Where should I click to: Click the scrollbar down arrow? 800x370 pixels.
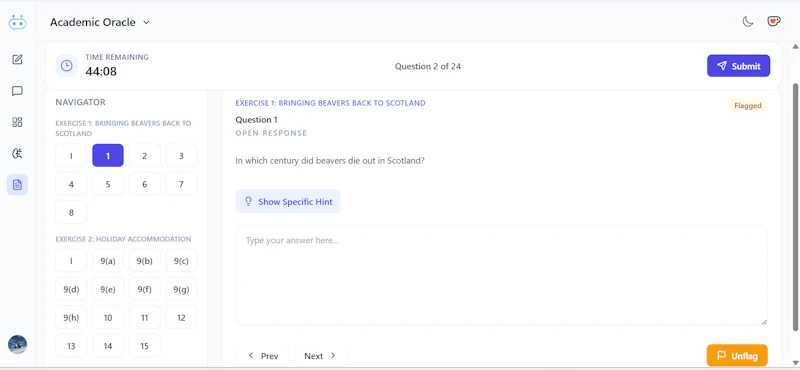click(x=795, y=363)
